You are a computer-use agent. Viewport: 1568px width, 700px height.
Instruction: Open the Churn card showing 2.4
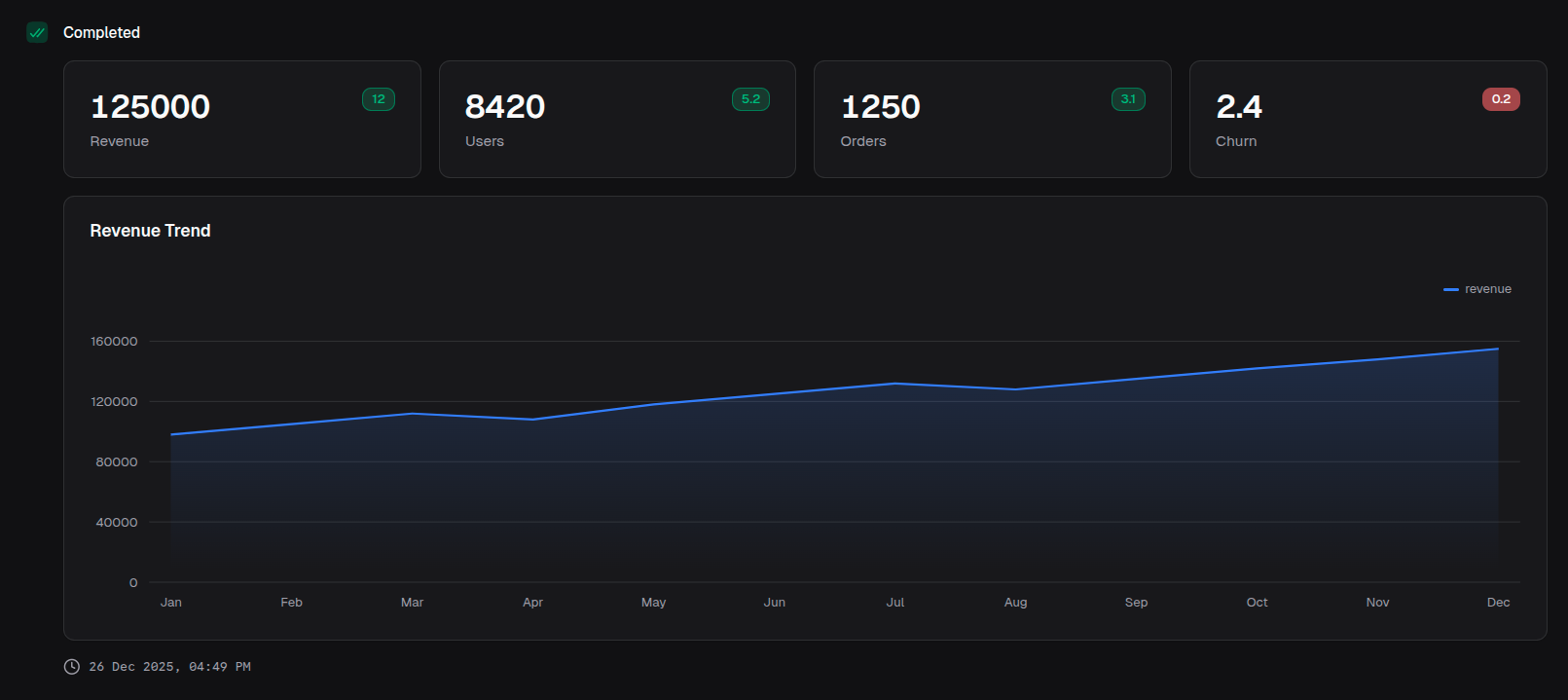tap(1367, 120)
